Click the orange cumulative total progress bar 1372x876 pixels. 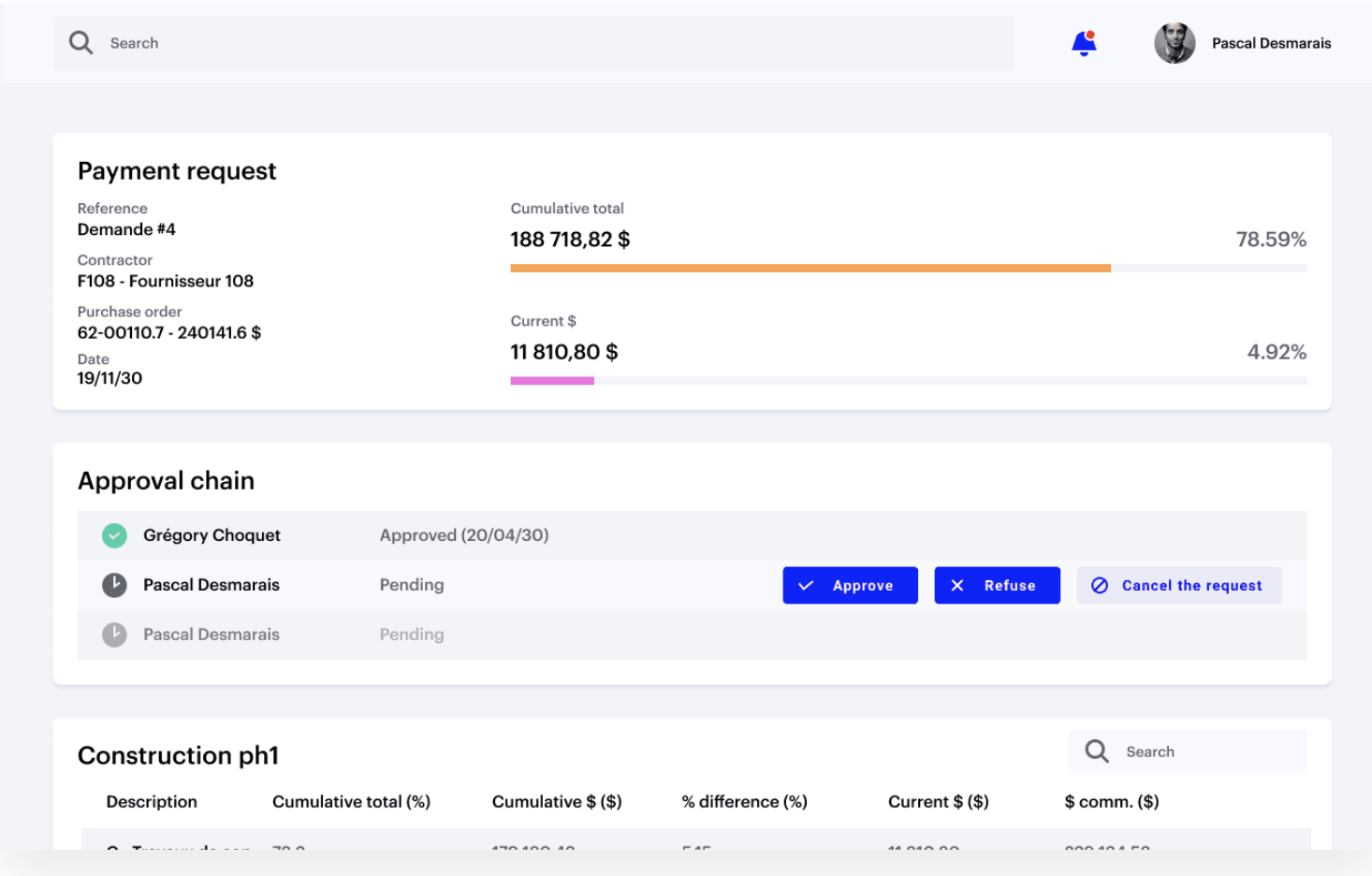click(810, 269)
